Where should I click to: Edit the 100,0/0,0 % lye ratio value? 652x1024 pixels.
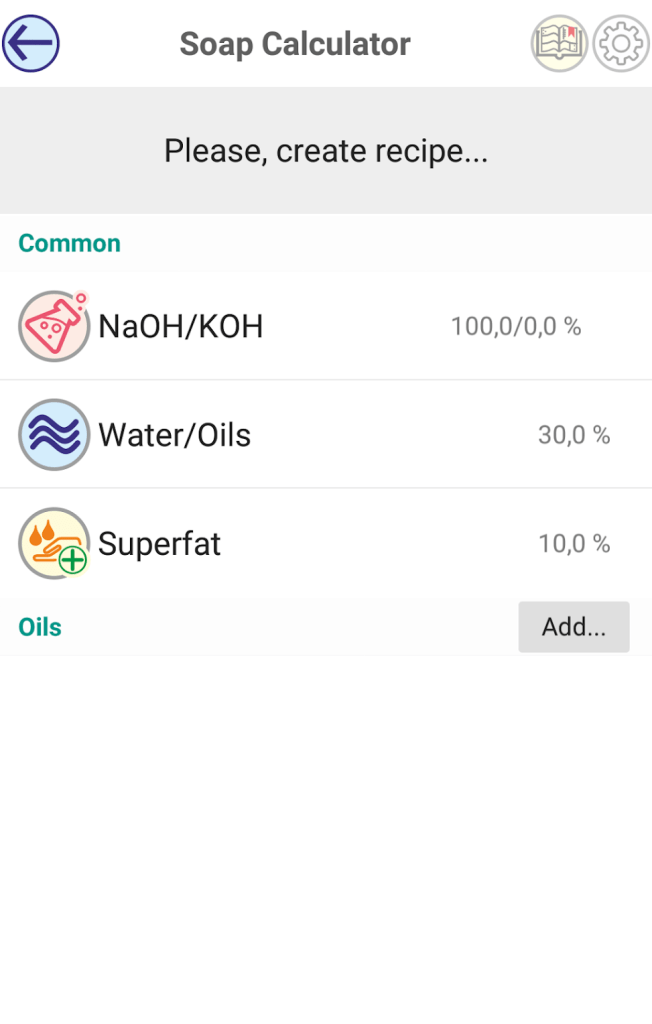516,327
